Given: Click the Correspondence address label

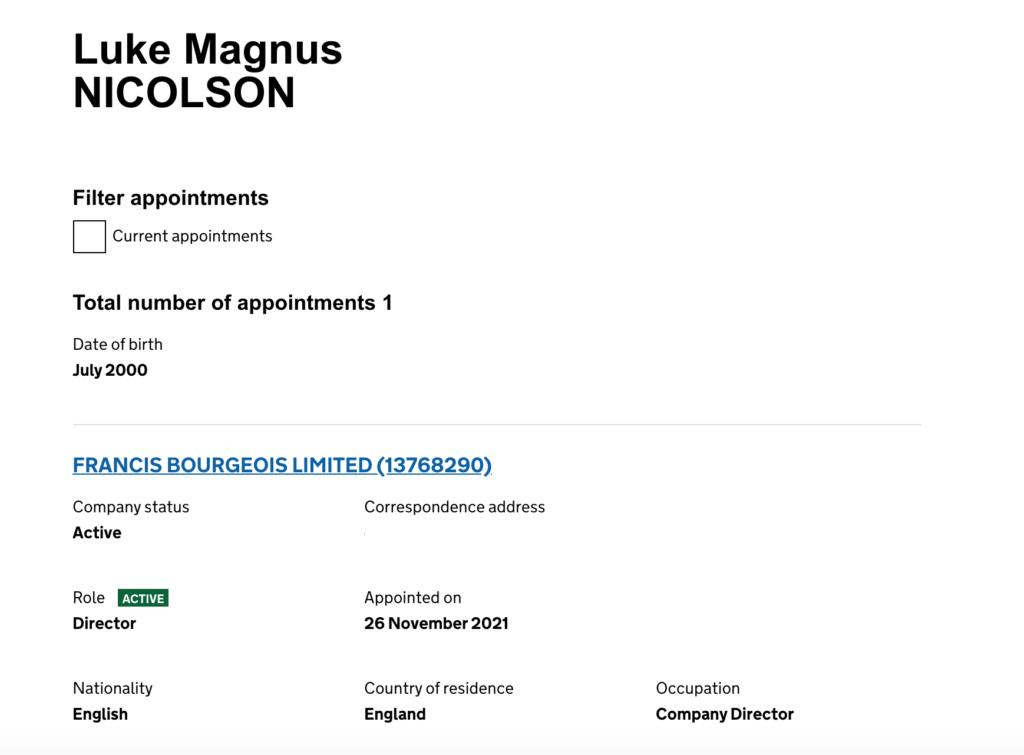Looking at the screenshot, I should (455, 507).
